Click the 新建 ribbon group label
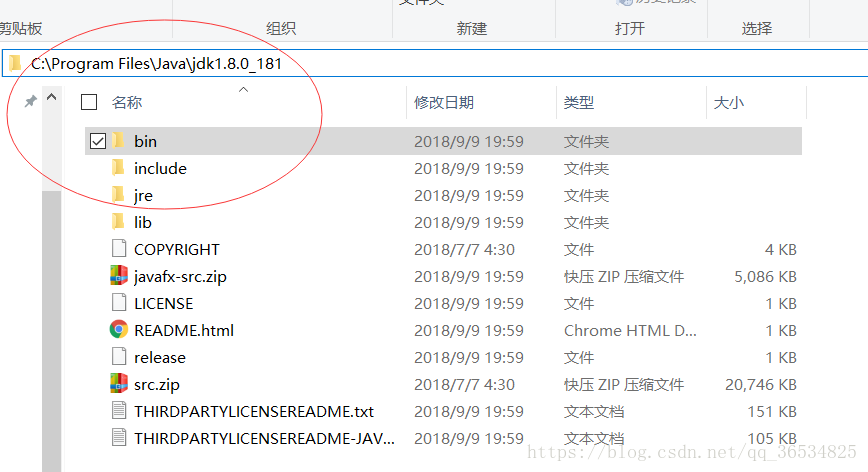The height and width of the screenshot is (472, 868). (x=472, y=28)
